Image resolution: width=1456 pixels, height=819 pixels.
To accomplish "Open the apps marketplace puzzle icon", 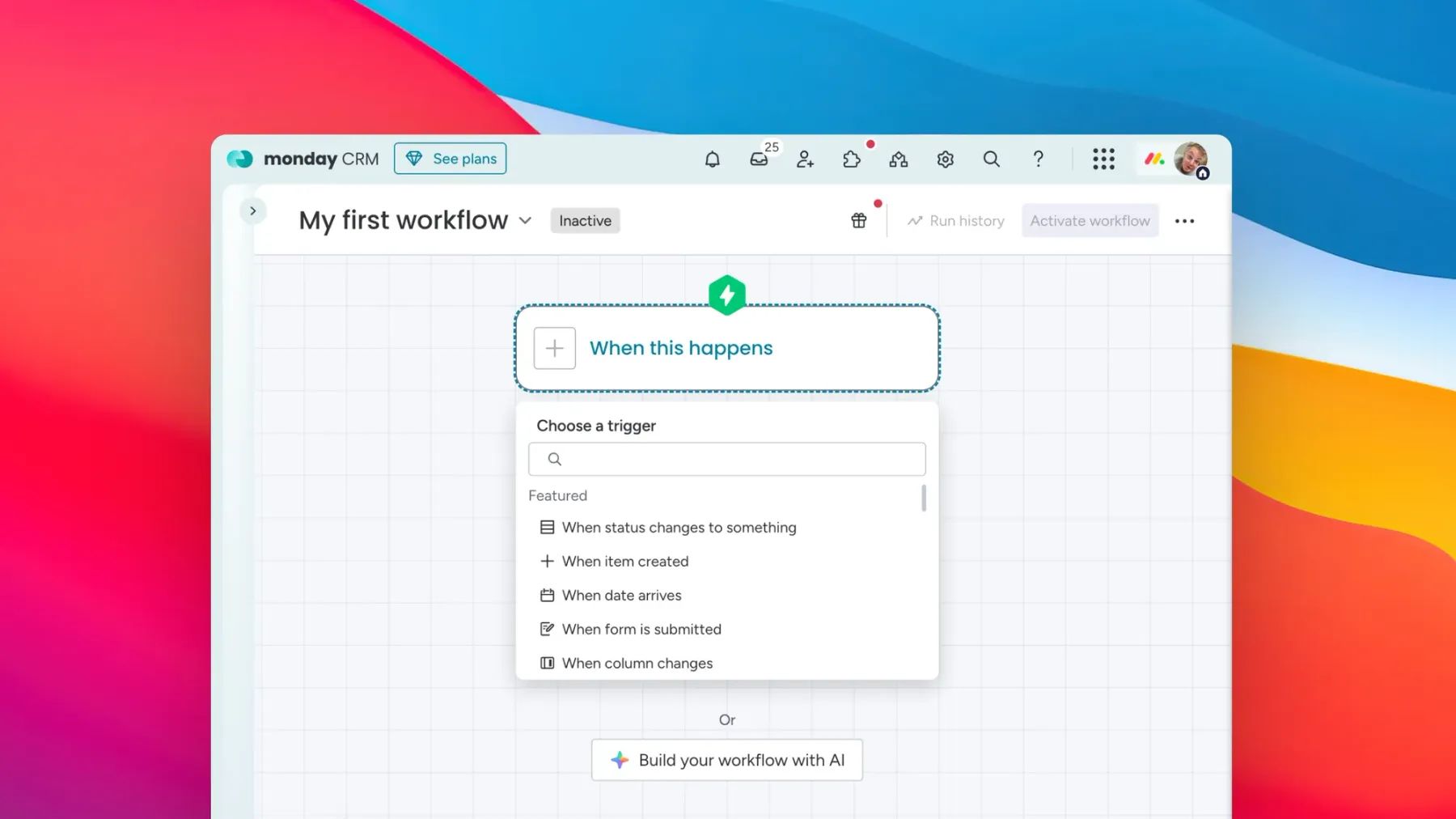I will pyautogui.click(x=851, y=159).
